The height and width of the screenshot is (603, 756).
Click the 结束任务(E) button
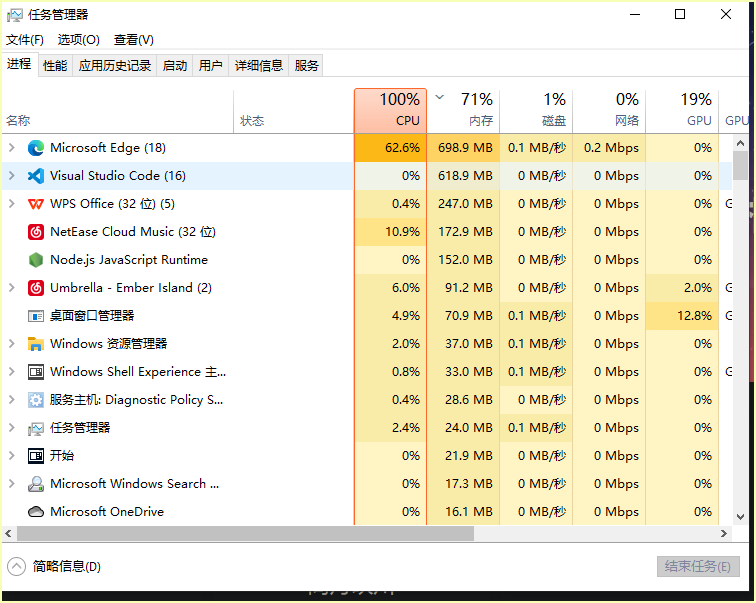click(x=698, y=566)
